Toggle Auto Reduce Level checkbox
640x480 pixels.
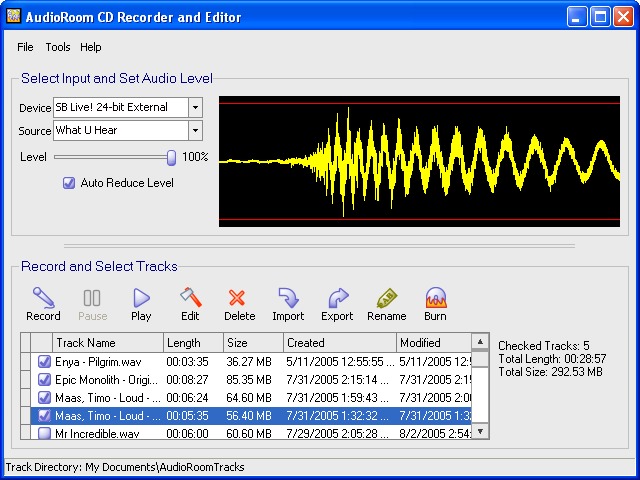coord(69,183)
